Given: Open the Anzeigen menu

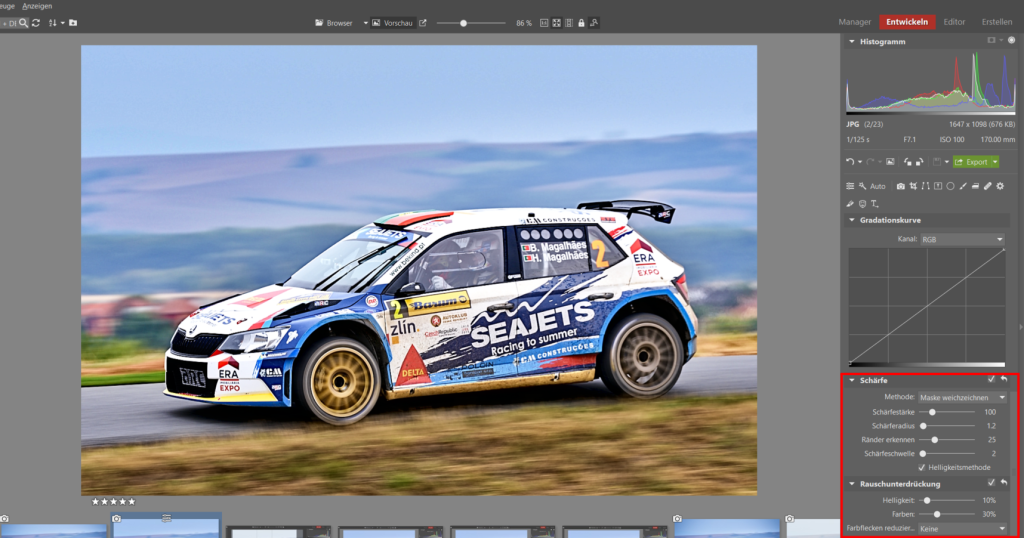Looking at the screenshot, I should click(37, 6).
